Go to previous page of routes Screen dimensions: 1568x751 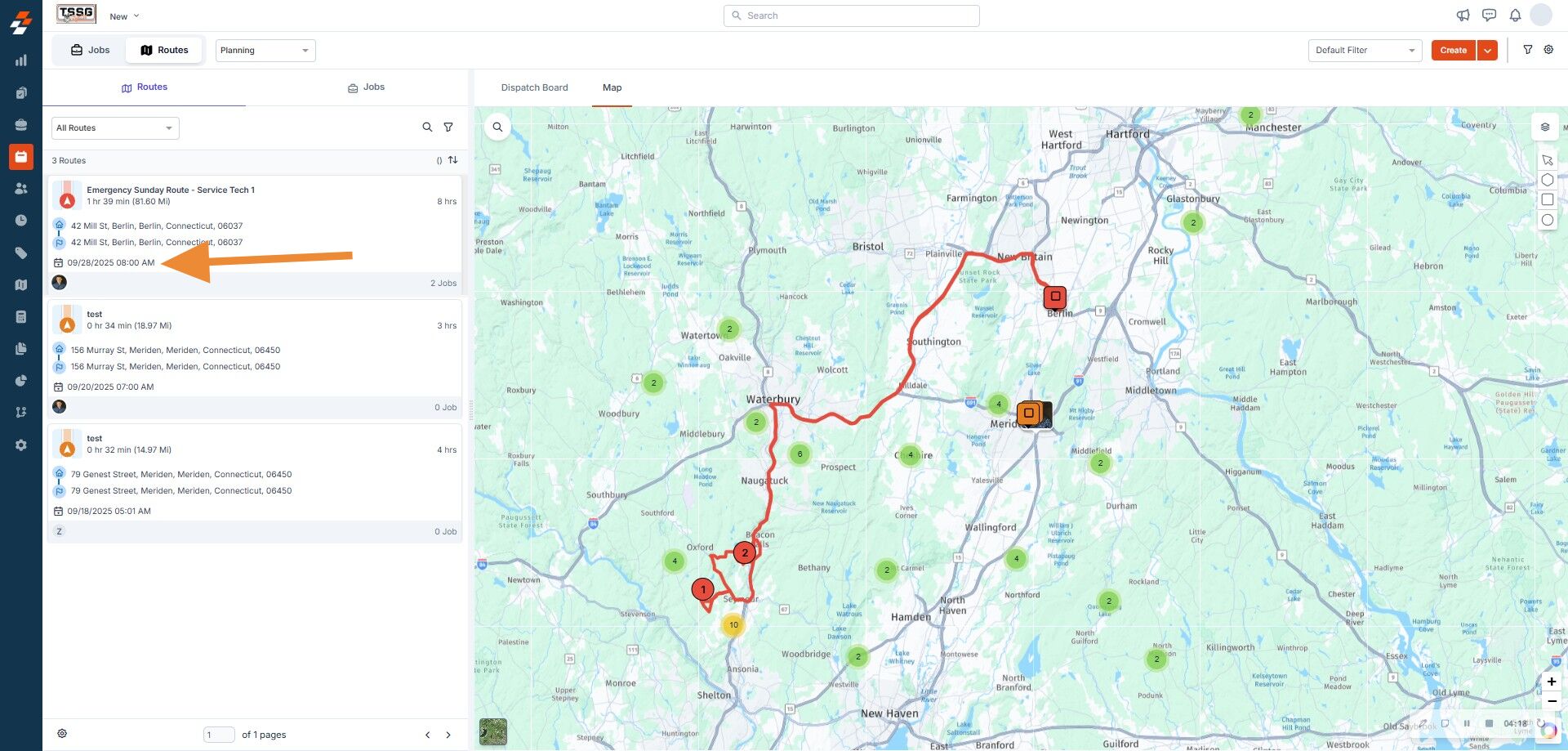coord(427,735)
